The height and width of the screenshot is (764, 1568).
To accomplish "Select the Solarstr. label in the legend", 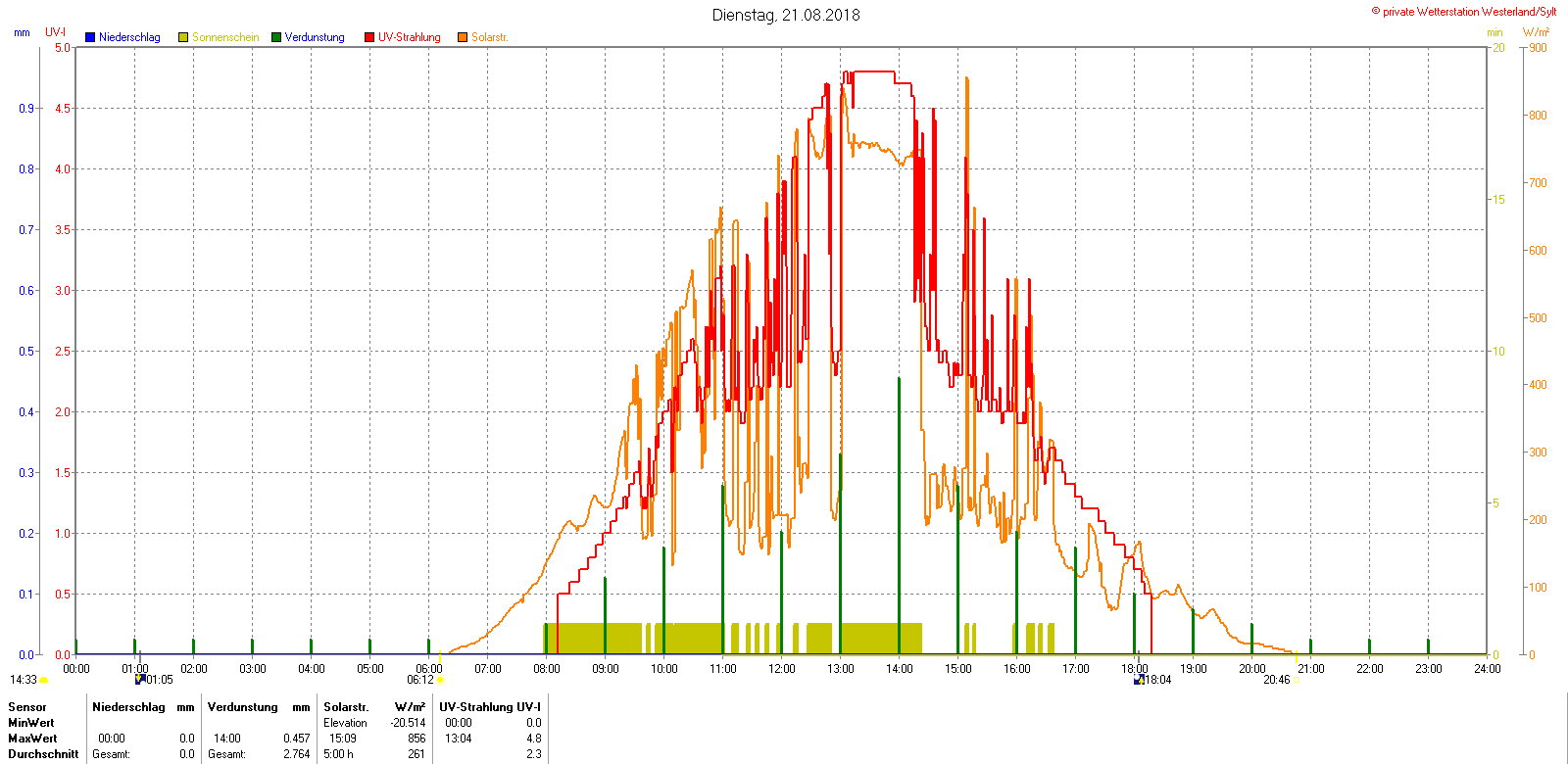I will click(x=489, y=37).
